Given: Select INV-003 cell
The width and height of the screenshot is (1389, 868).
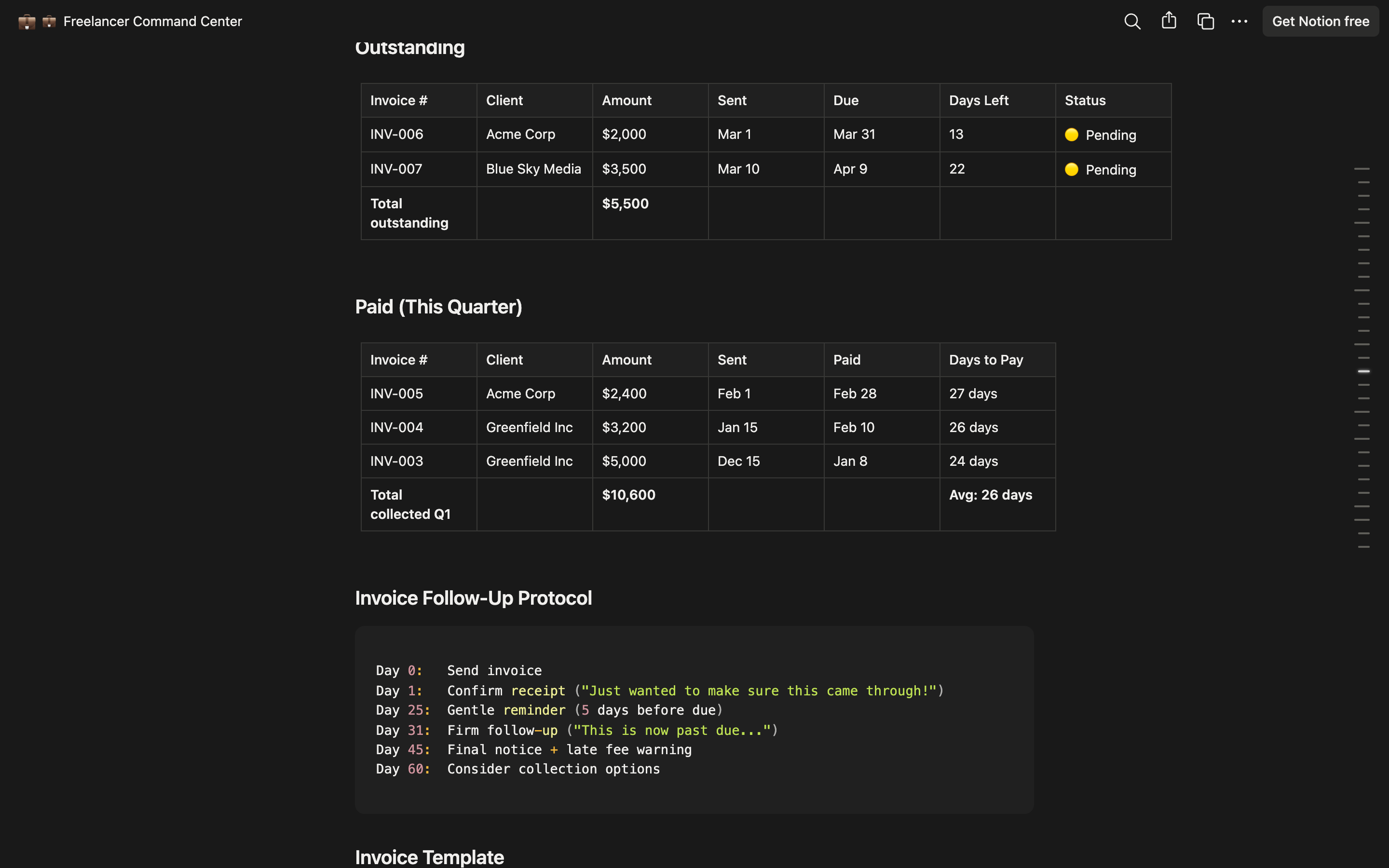Looking at the screenshot, I should pyautogui.click(x=419, y=461).
